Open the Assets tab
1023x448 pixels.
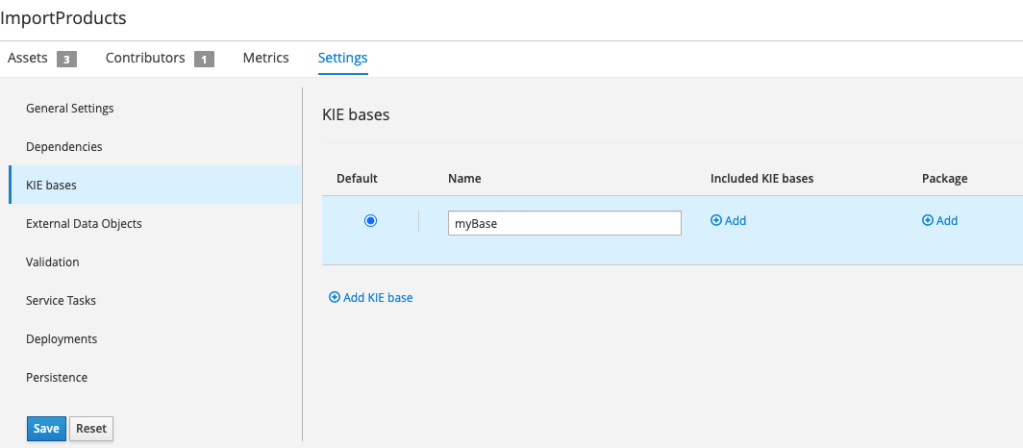pyautogui.click(x=27, y=58)
